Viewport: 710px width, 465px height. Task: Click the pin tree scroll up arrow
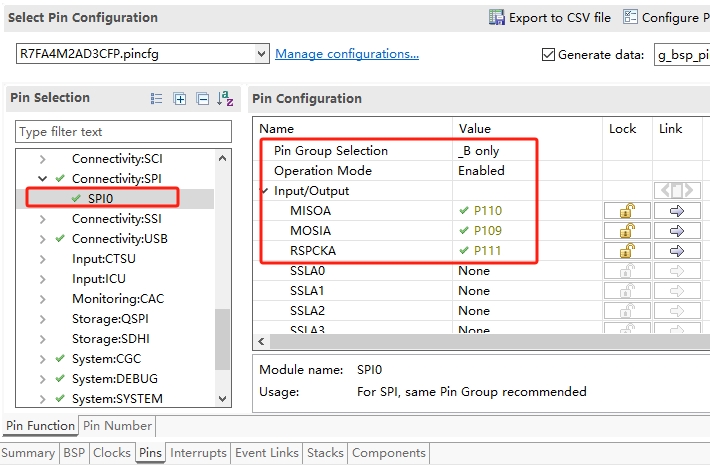pos(222,158)
